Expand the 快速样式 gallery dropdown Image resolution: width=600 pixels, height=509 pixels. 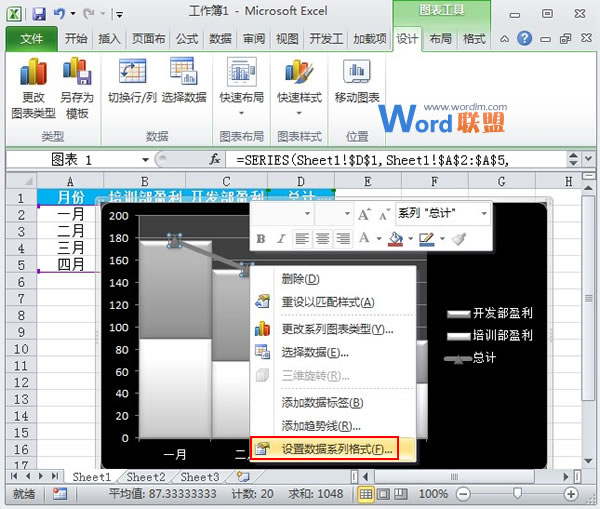point(300,113)
